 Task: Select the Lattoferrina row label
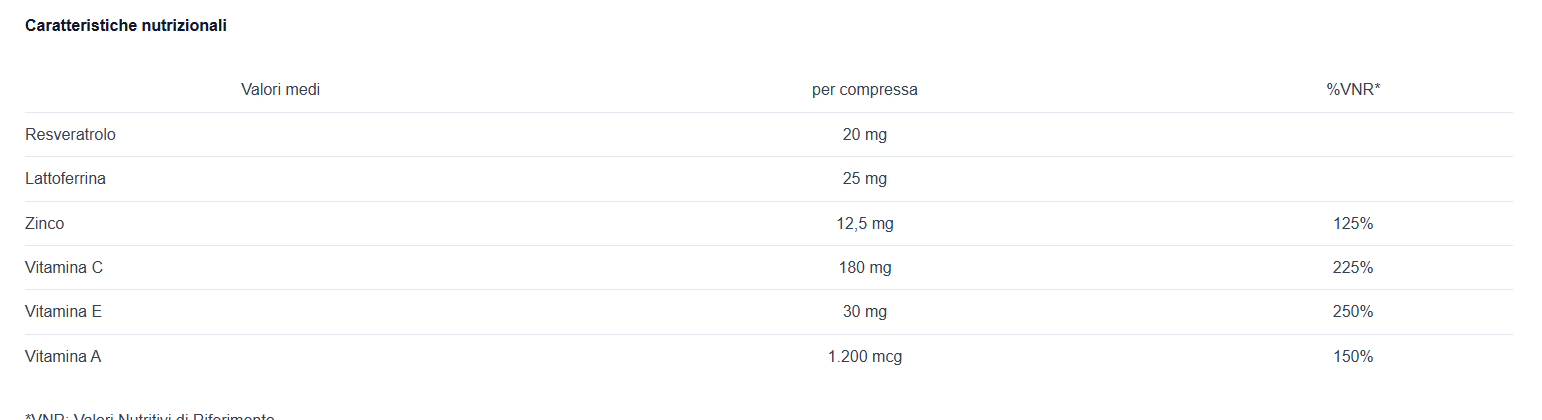(x=65, y=179)
